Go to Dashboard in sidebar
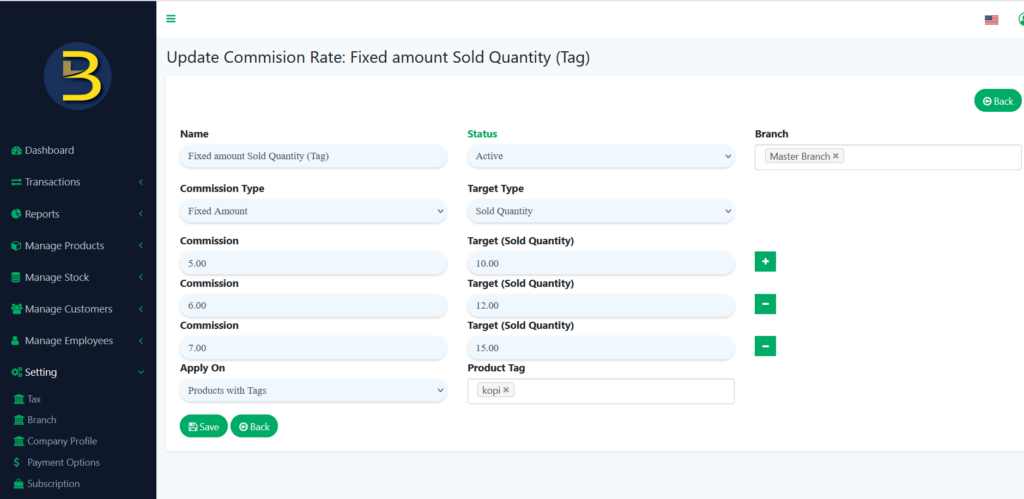This screenshot has height=499, width=1024. [49, 150]
